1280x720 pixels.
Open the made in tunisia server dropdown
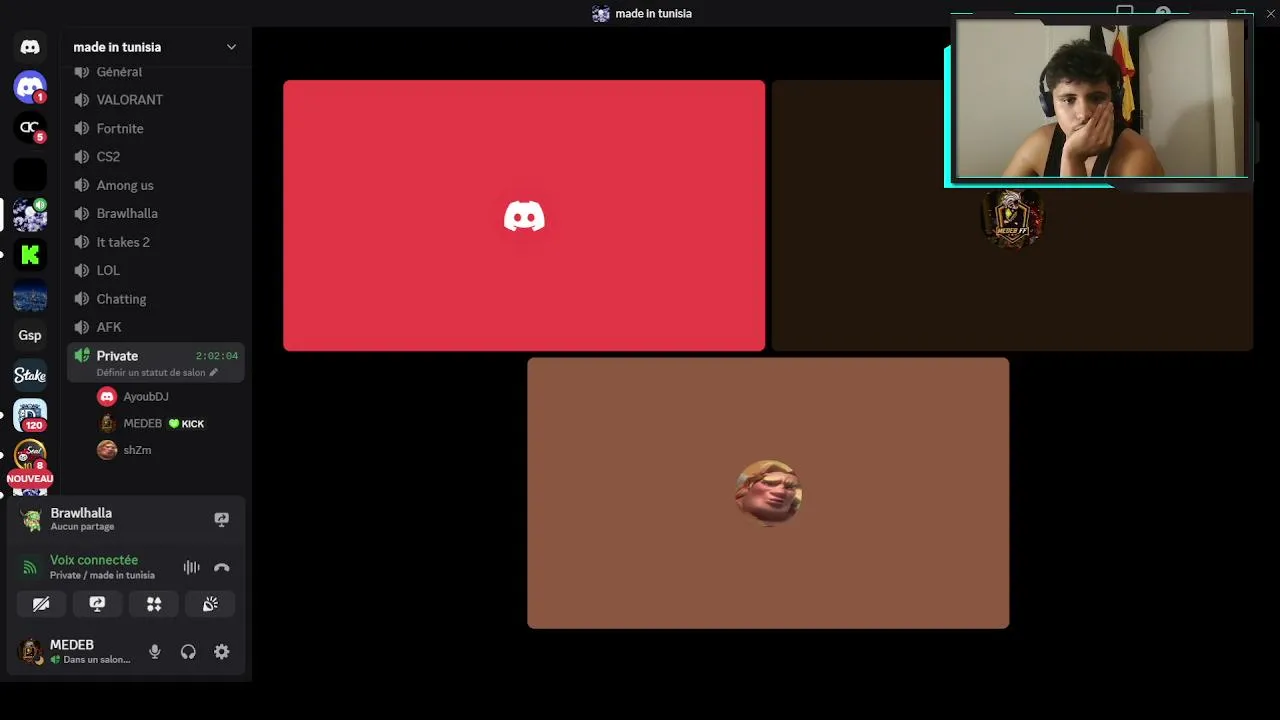[x=231, y=47]
